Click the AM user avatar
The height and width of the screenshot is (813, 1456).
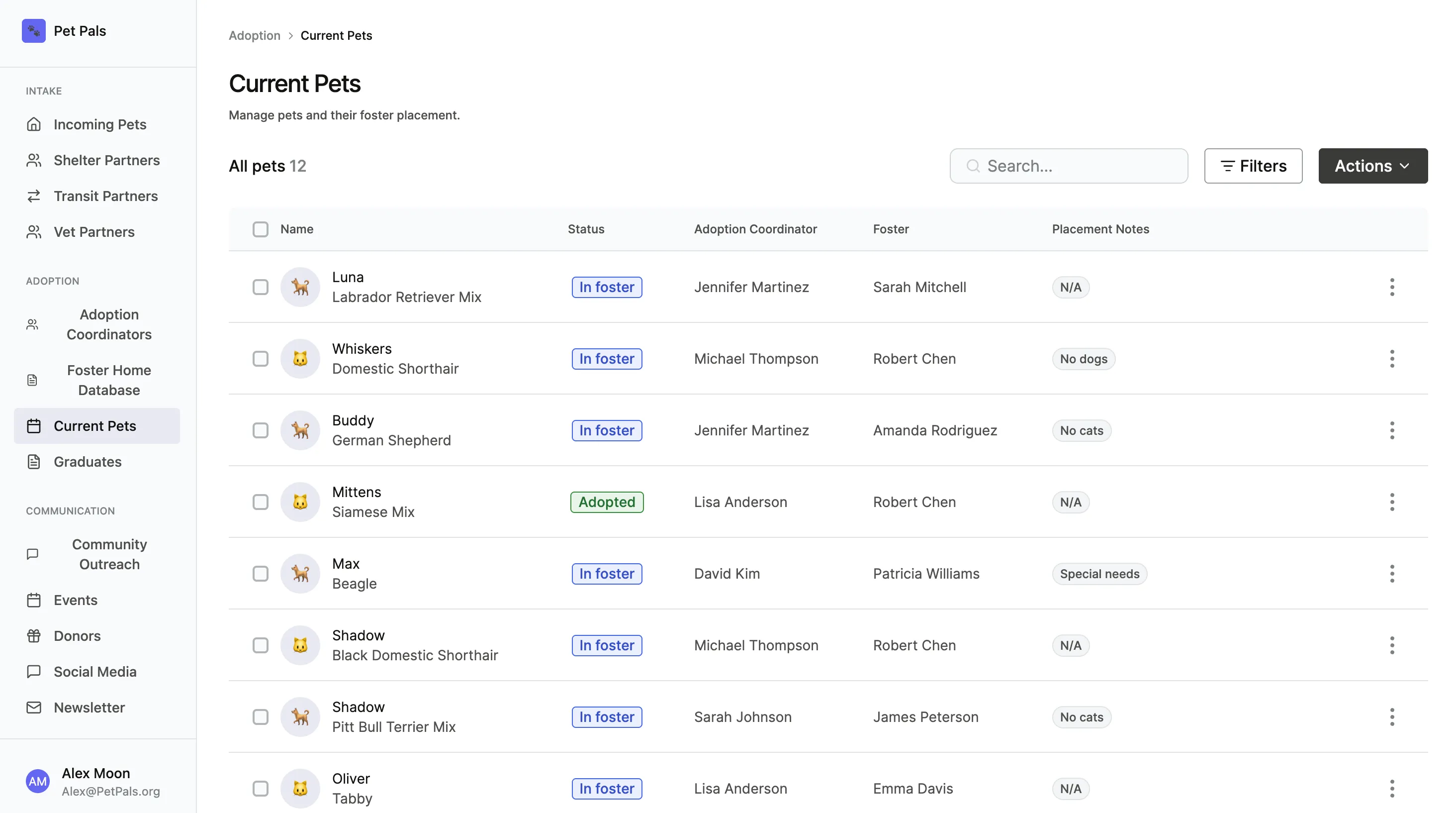(x=38, y=781)
